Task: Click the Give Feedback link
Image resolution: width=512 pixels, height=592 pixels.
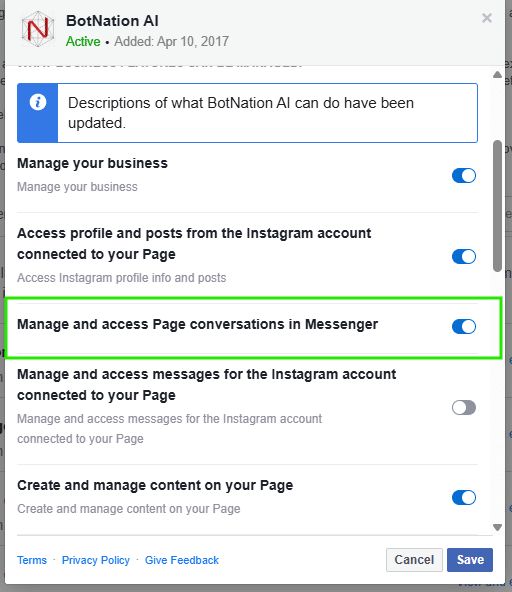Action: pos(182,560)
